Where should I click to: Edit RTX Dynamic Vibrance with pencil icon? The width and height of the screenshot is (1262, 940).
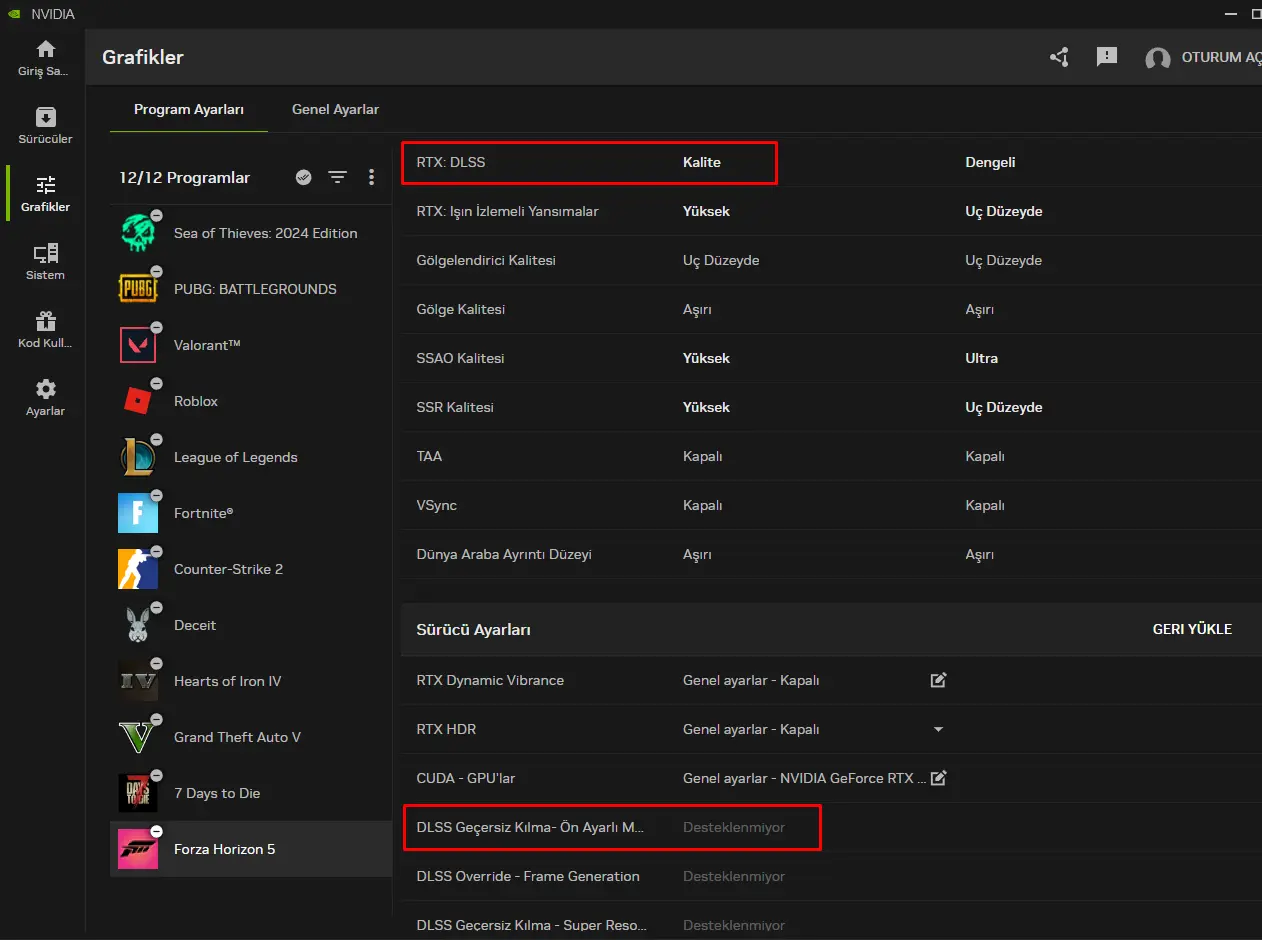point(938,680)
